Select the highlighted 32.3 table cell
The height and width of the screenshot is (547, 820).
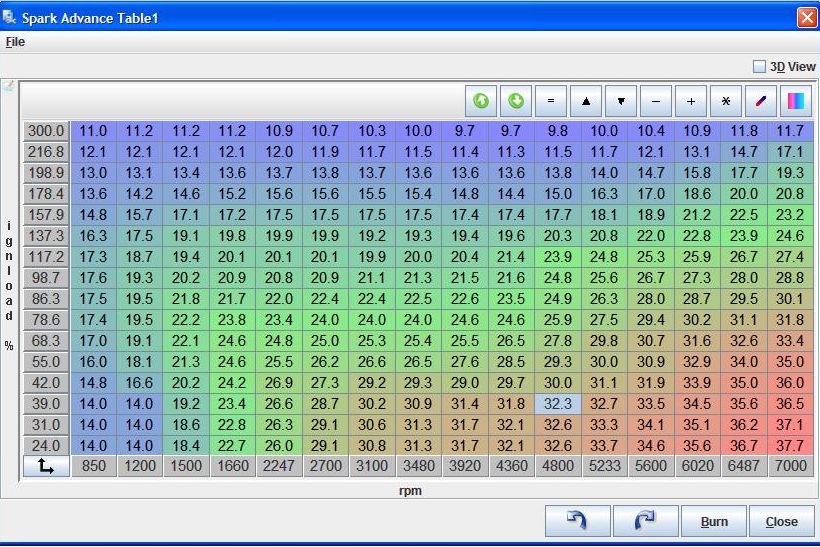558,404
